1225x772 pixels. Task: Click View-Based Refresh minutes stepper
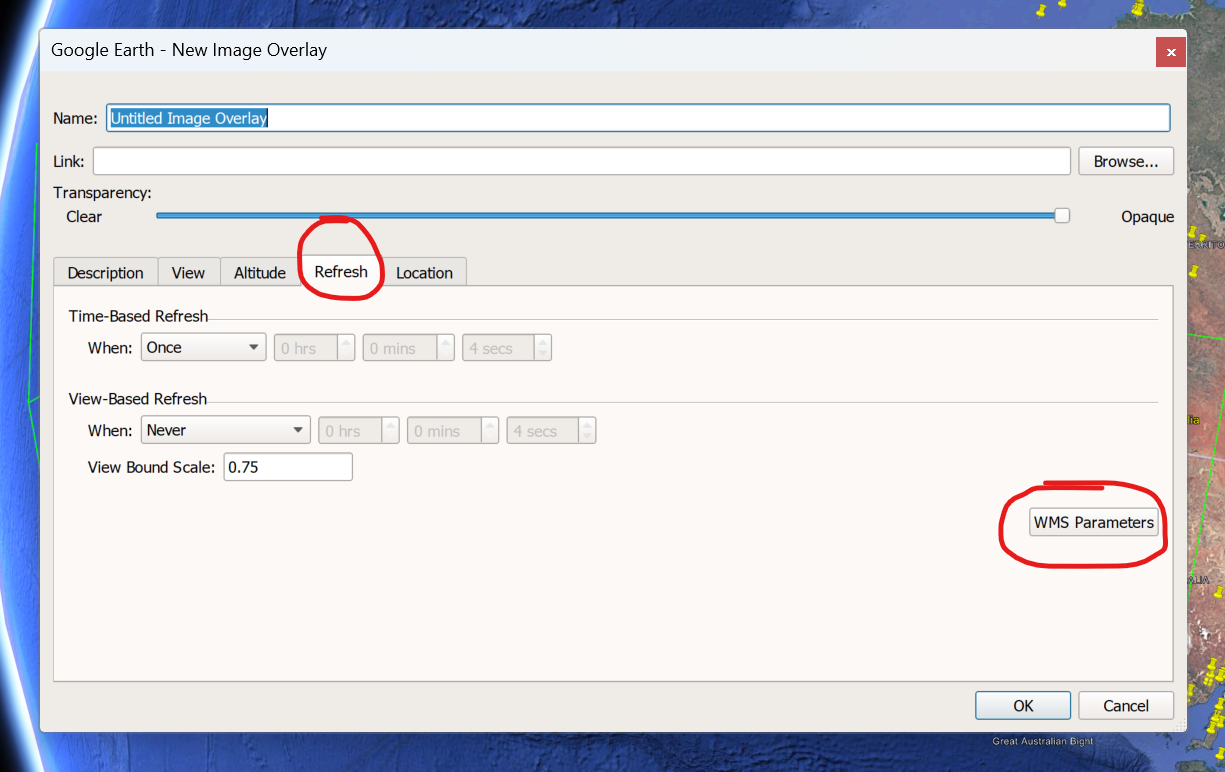tap(453, 431)
